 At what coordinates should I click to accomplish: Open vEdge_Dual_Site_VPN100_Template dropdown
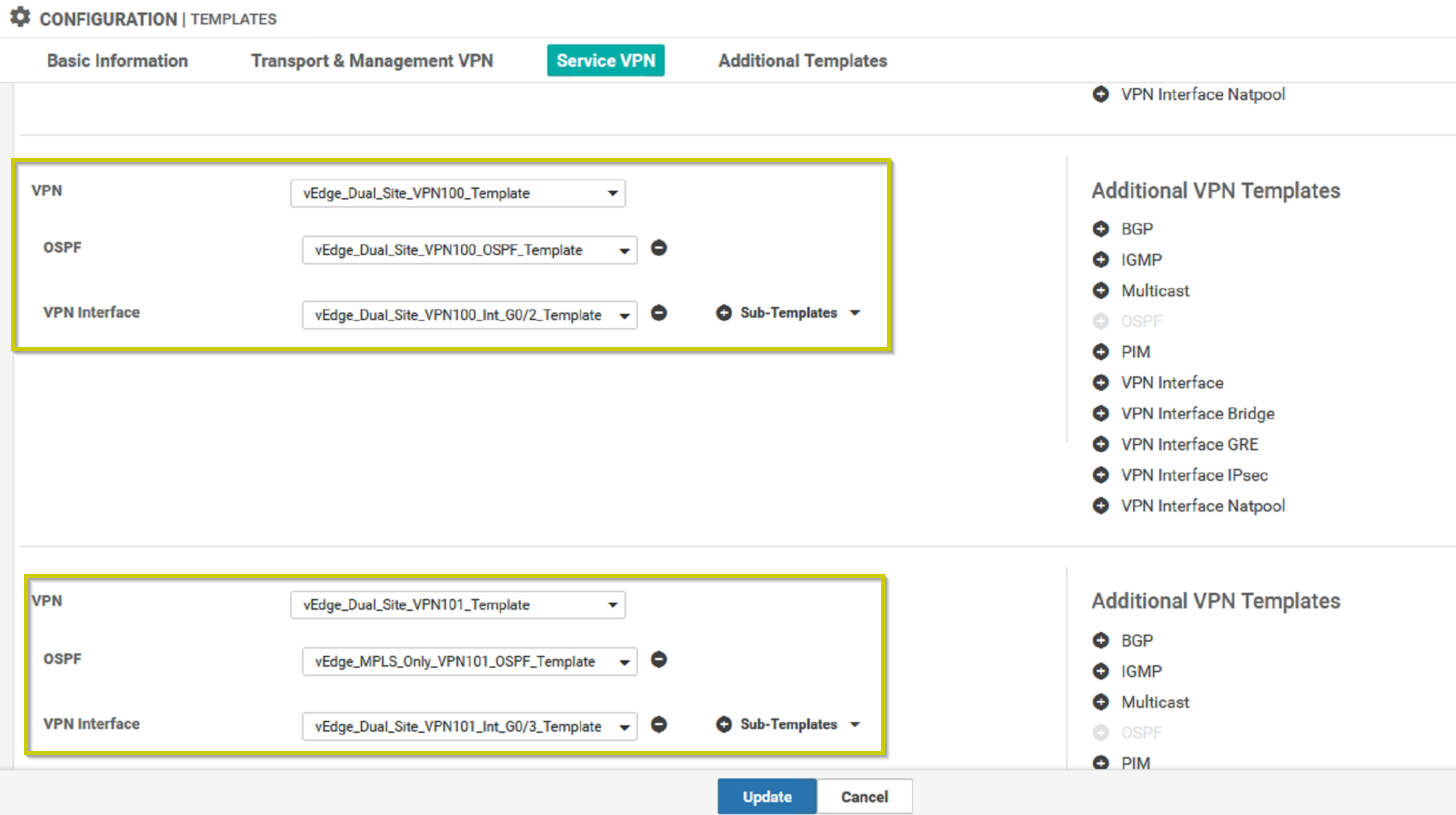pyautogui.click(x=458, y=193)
